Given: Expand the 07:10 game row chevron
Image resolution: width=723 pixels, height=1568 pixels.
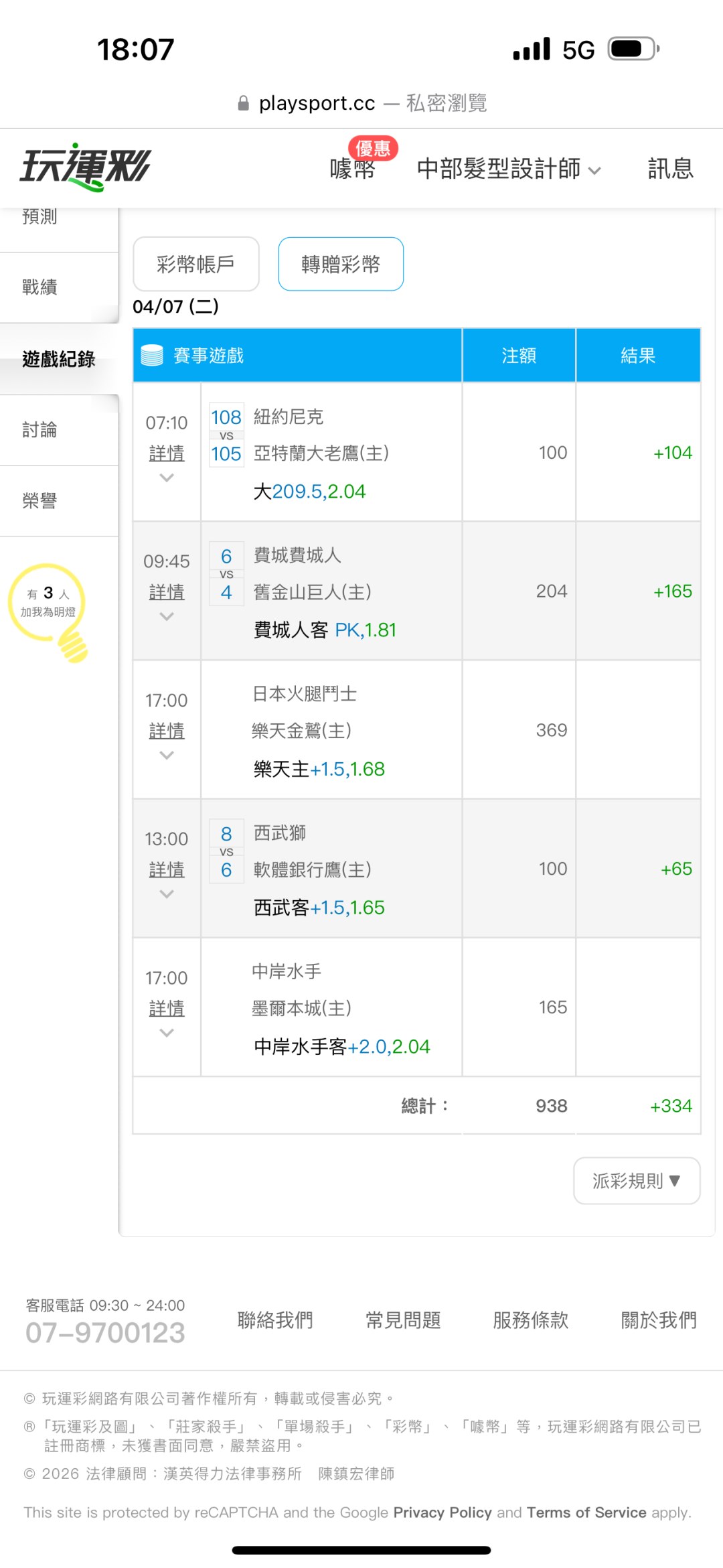Looking at the screenshot, I should 167,478.
